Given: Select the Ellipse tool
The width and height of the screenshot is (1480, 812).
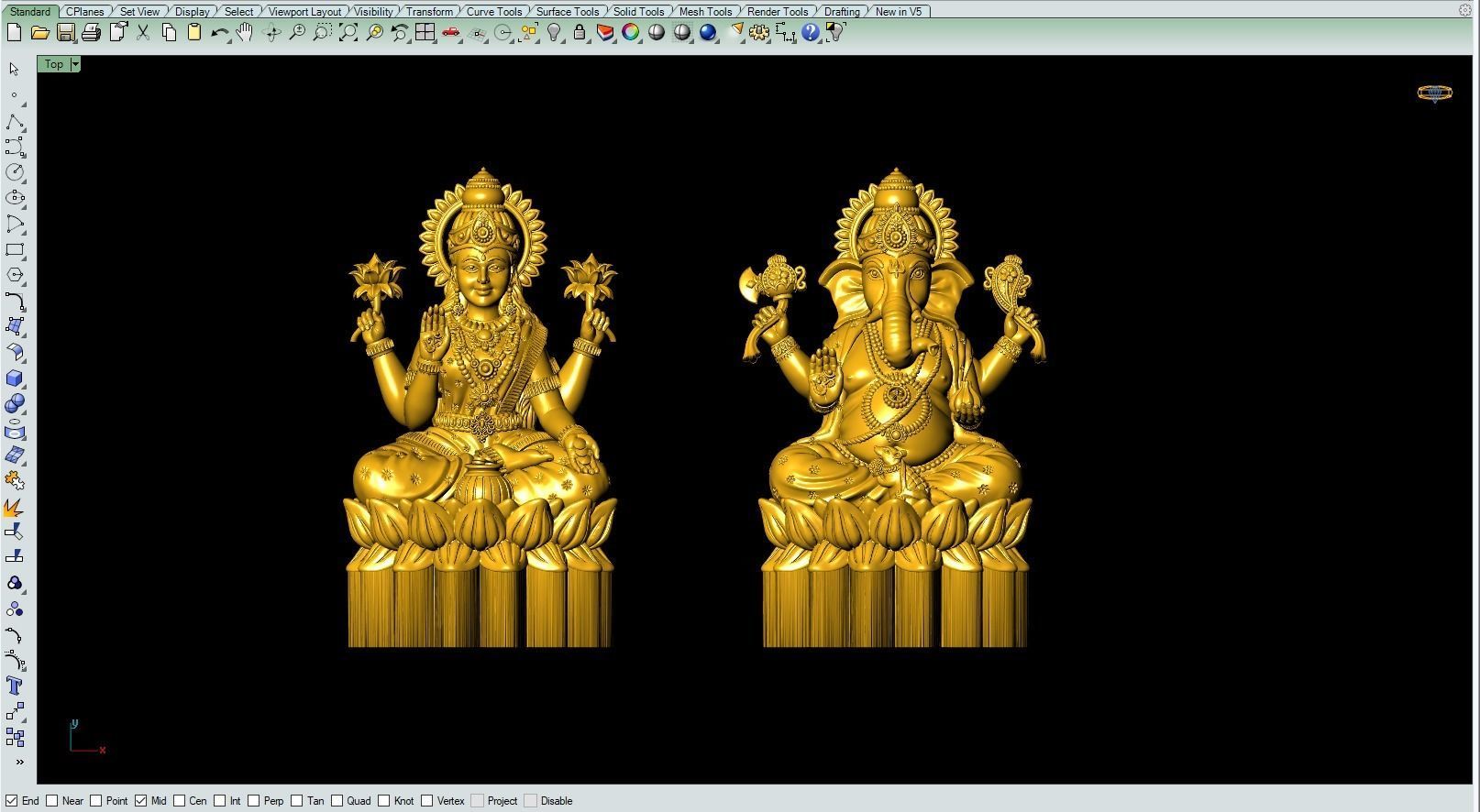Looking at the screenshot, I should (15, 198).
